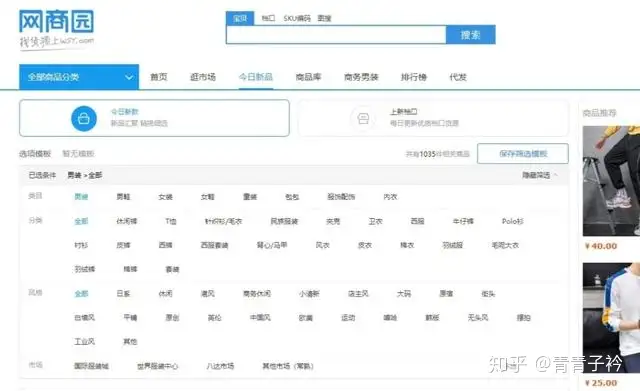Image resolution: width=640 pixels, height=391 pixels.
Task: Open the 首页 navigation item
Action: 159,77
